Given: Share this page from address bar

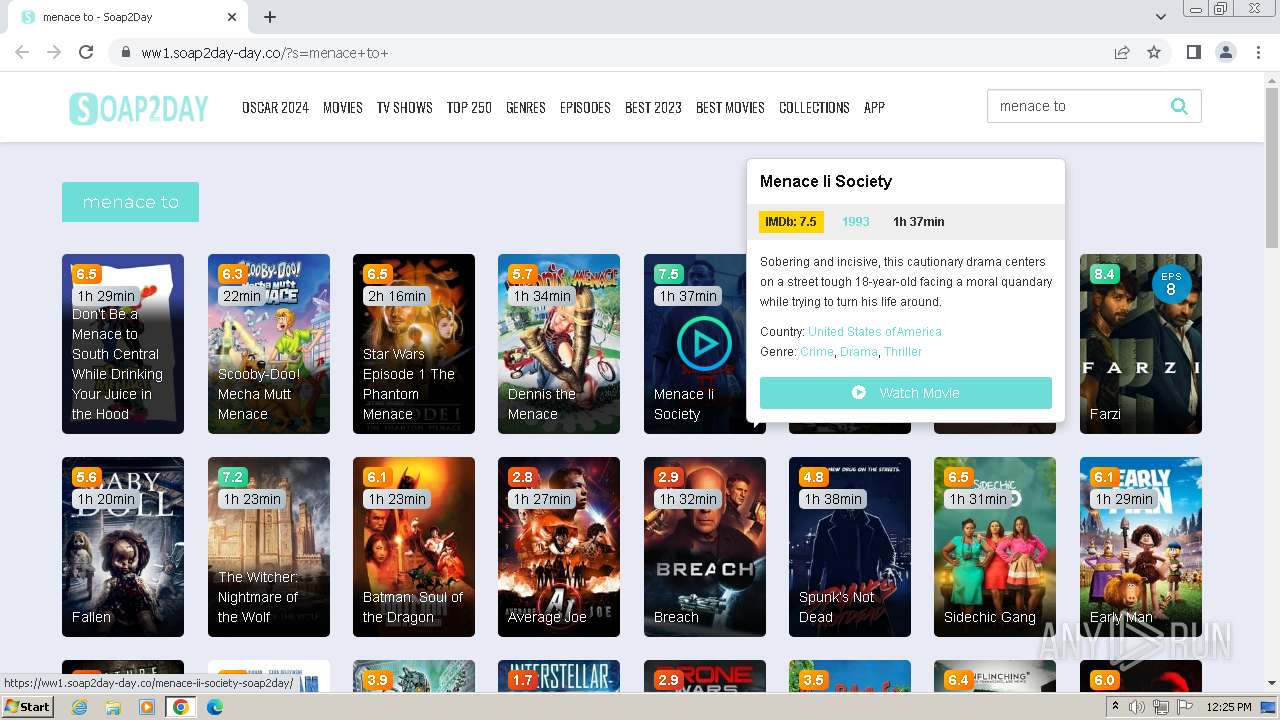Looking at the screenshot, I should (x=1122, y=52).
